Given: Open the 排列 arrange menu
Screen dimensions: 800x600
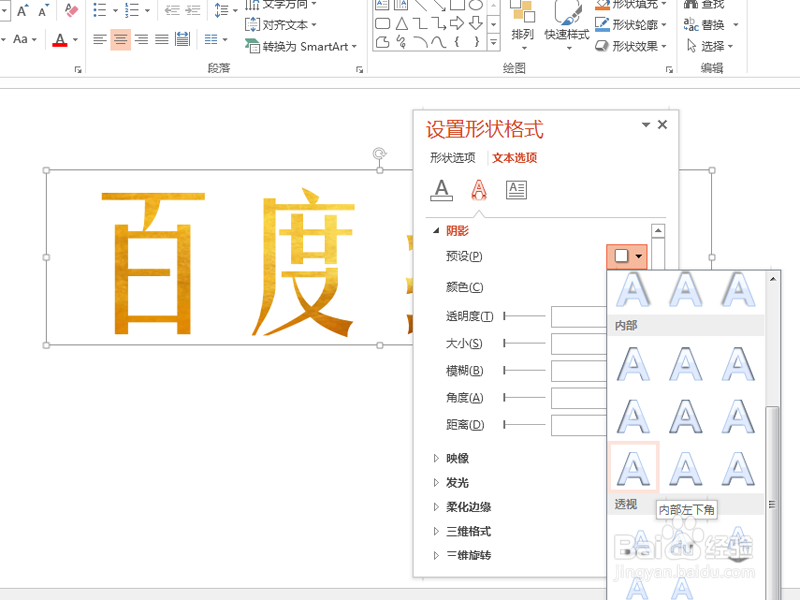Looking at the screenshot, I should 523,26.
